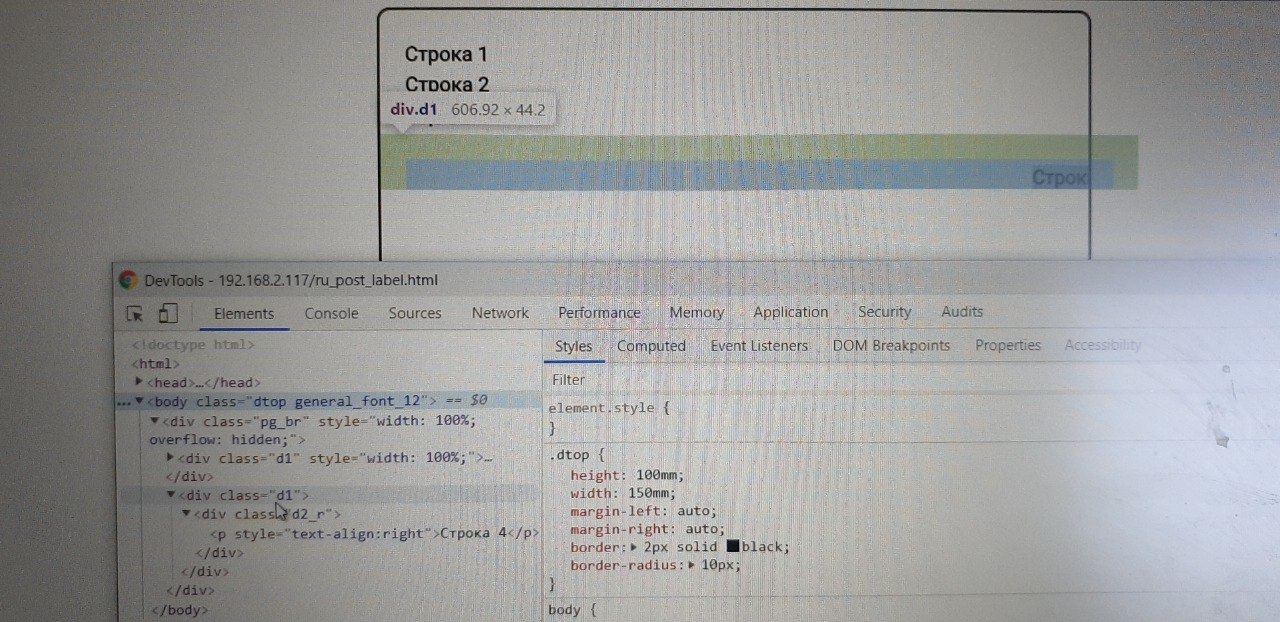Expand the border-radius shorthand triangle
The width and height of the screenshot is (1280, 622).
click(x=693, y=565)
